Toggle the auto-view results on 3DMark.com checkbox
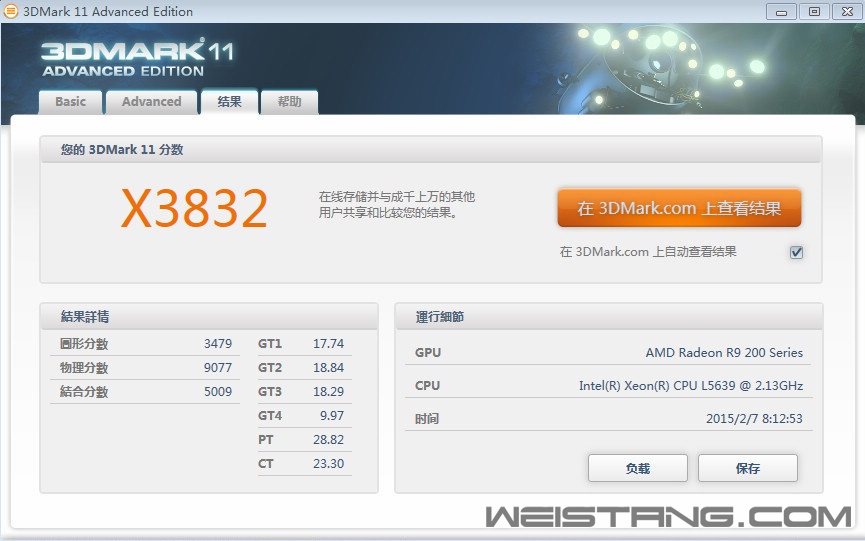Viewport: 865px width, 541px height. pos(796,252)
